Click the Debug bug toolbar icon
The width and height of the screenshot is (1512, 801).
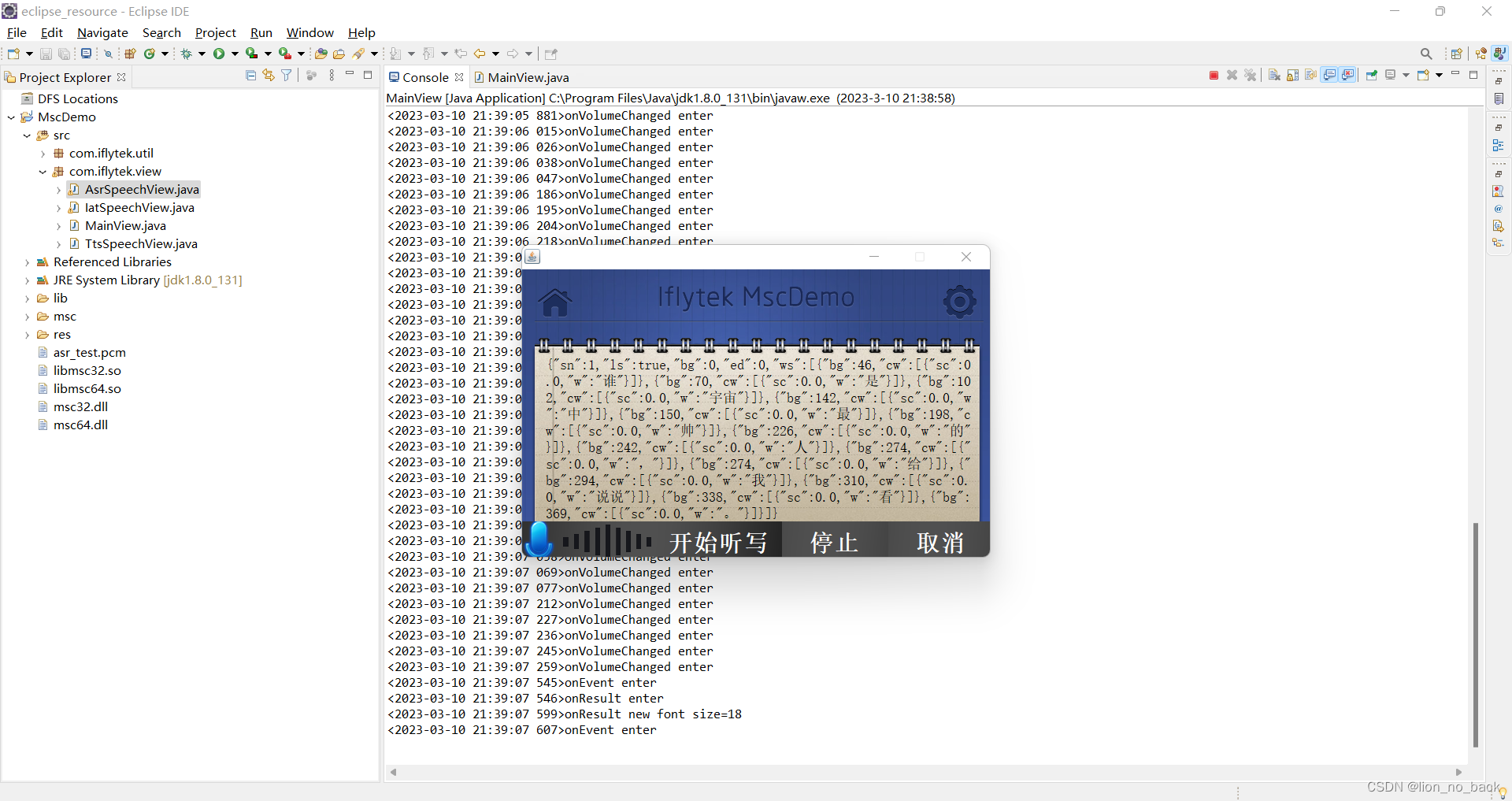pyautogui.click(x=187, y=54)
